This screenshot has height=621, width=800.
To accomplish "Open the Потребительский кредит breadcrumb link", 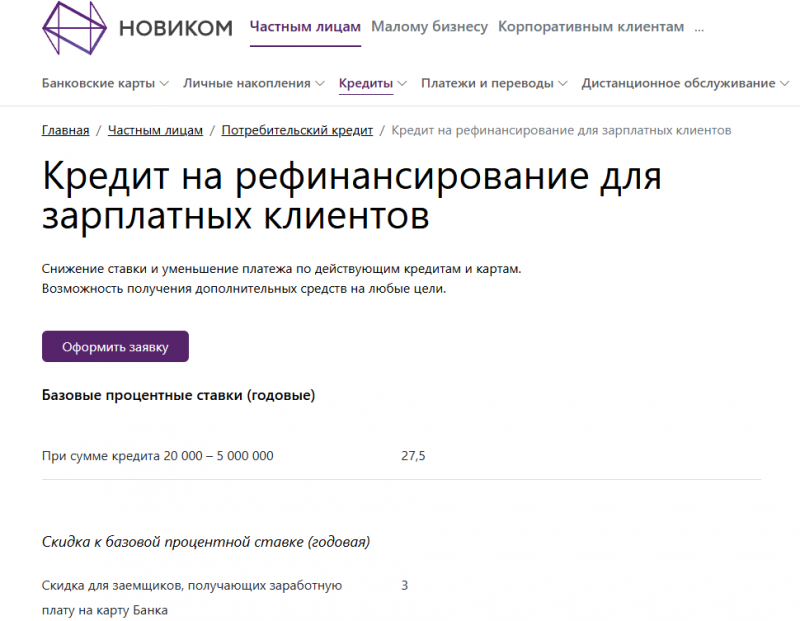I will pyautogui.click(x=299, y=130).
